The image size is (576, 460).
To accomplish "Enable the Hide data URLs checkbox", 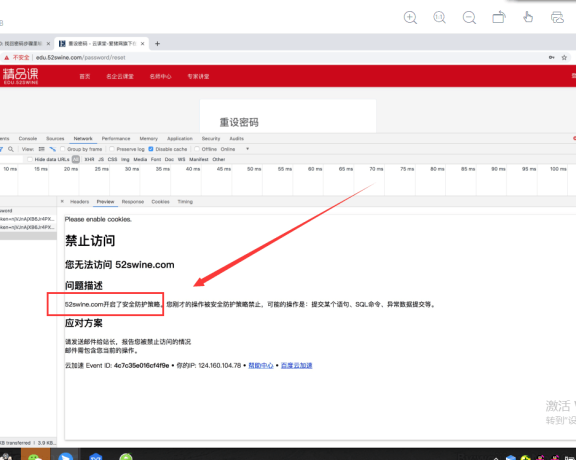I will pyautogui.click(x=30, y=159).
